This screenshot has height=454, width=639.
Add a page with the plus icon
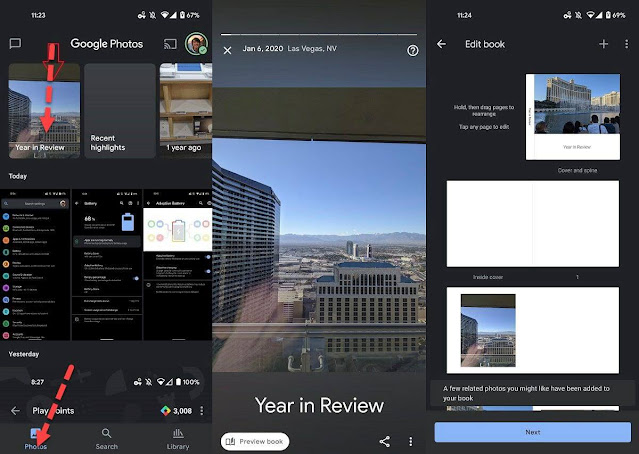pyautogui.click(x=604, y=44)
